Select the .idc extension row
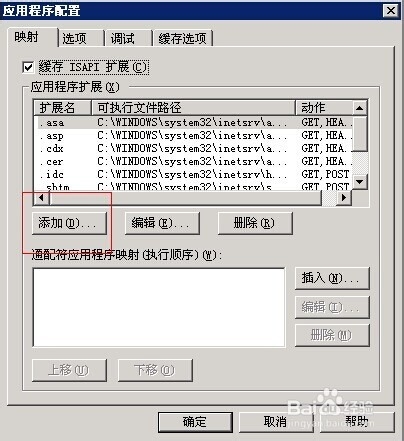The image size is (404, 441). click(193, 174)
